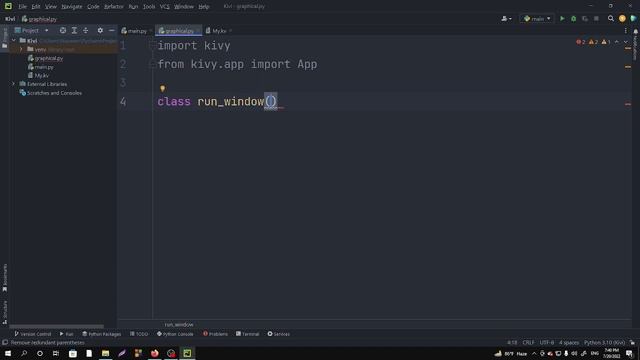Open File Explorer in Windows taskbar
The image size is (640, 360).
(105, 353)
